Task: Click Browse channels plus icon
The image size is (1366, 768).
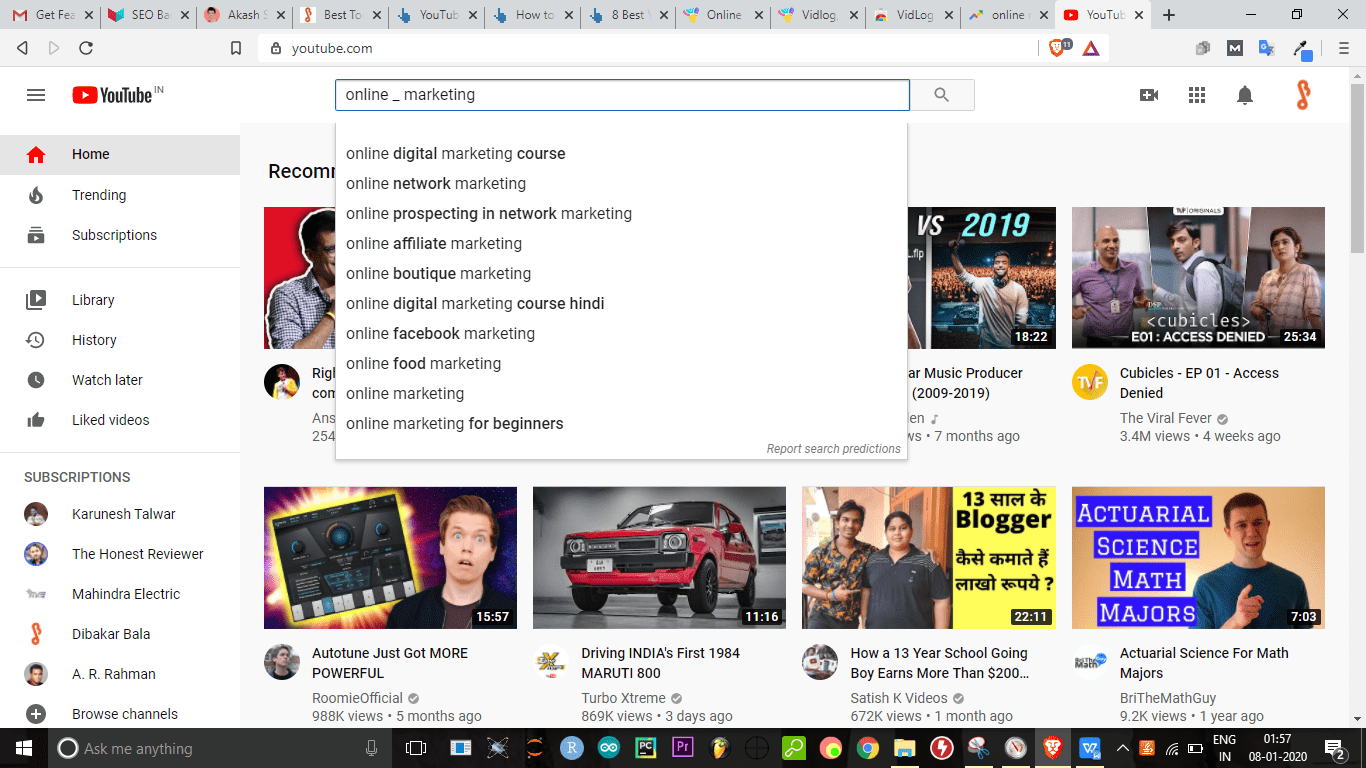Action: [36, 714]
